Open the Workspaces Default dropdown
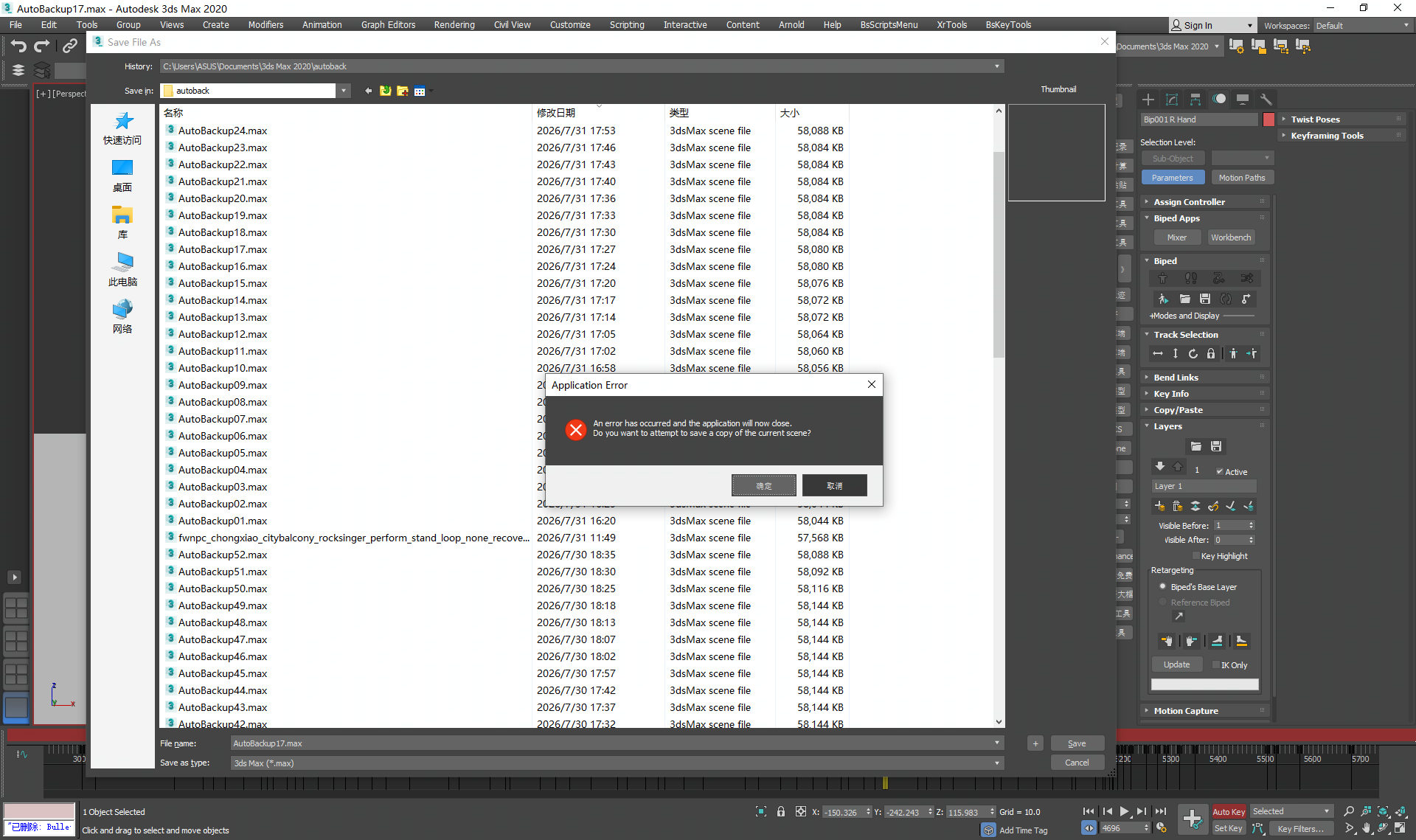1416x840 pixels. [1362, 26]
